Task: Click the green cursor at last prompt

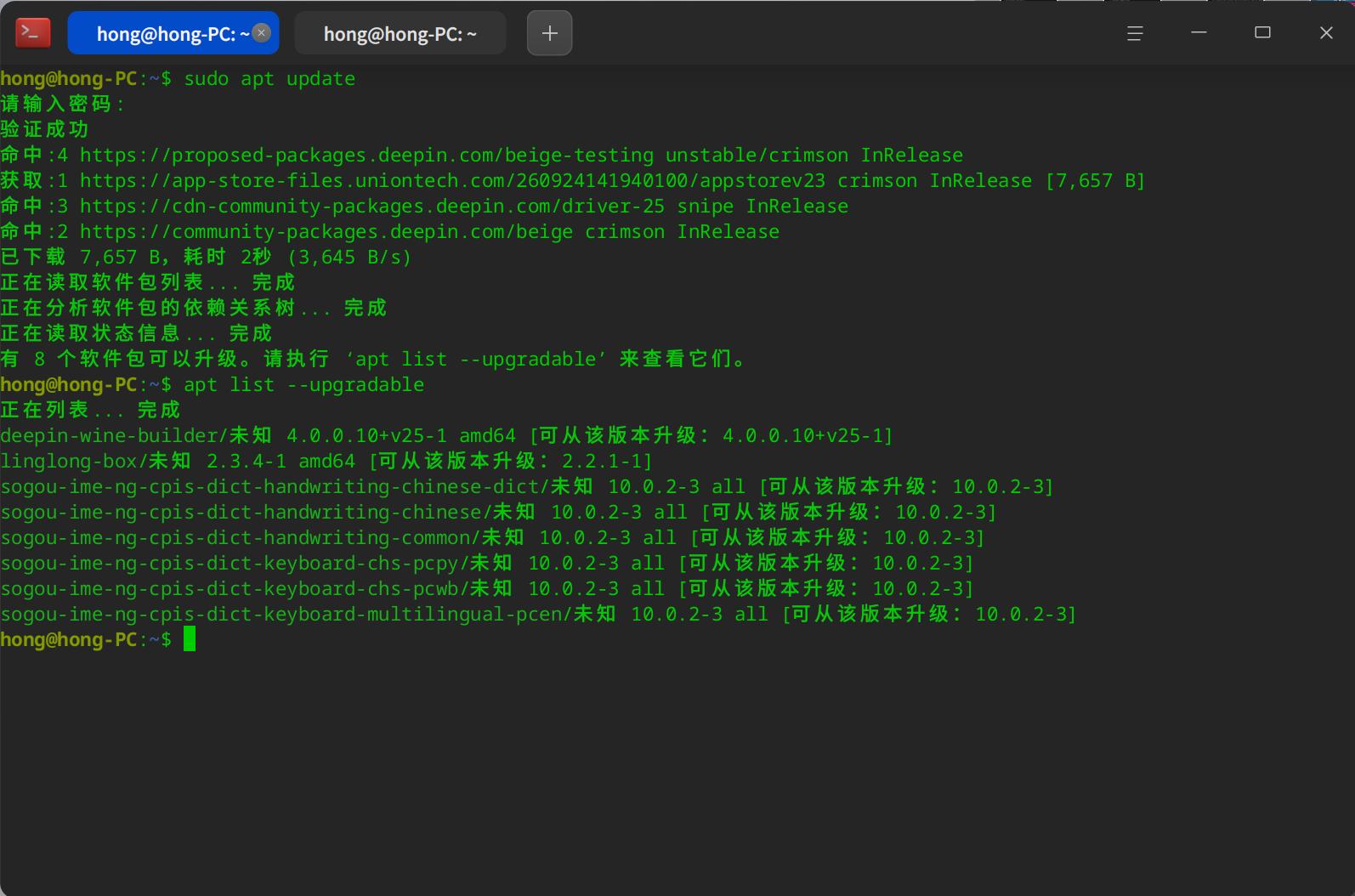Action: [x=190, y=639]
